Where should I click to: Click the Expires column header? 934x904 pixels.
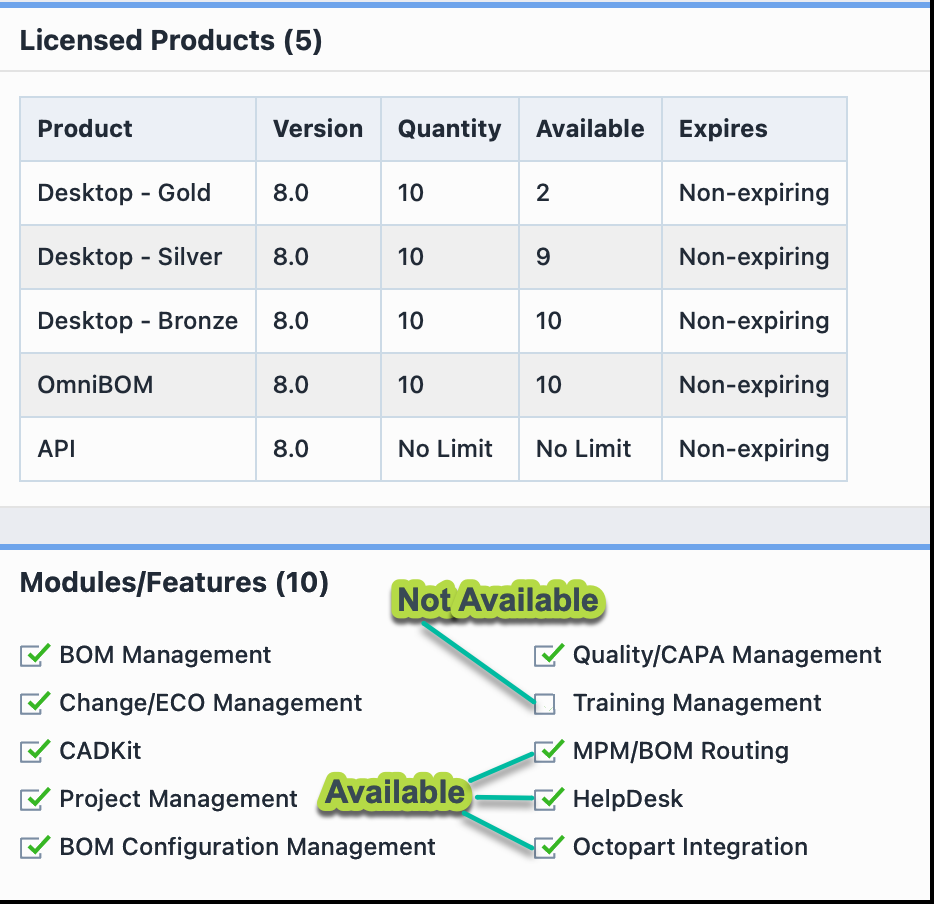pyautogui.click(x=755, y=129)
